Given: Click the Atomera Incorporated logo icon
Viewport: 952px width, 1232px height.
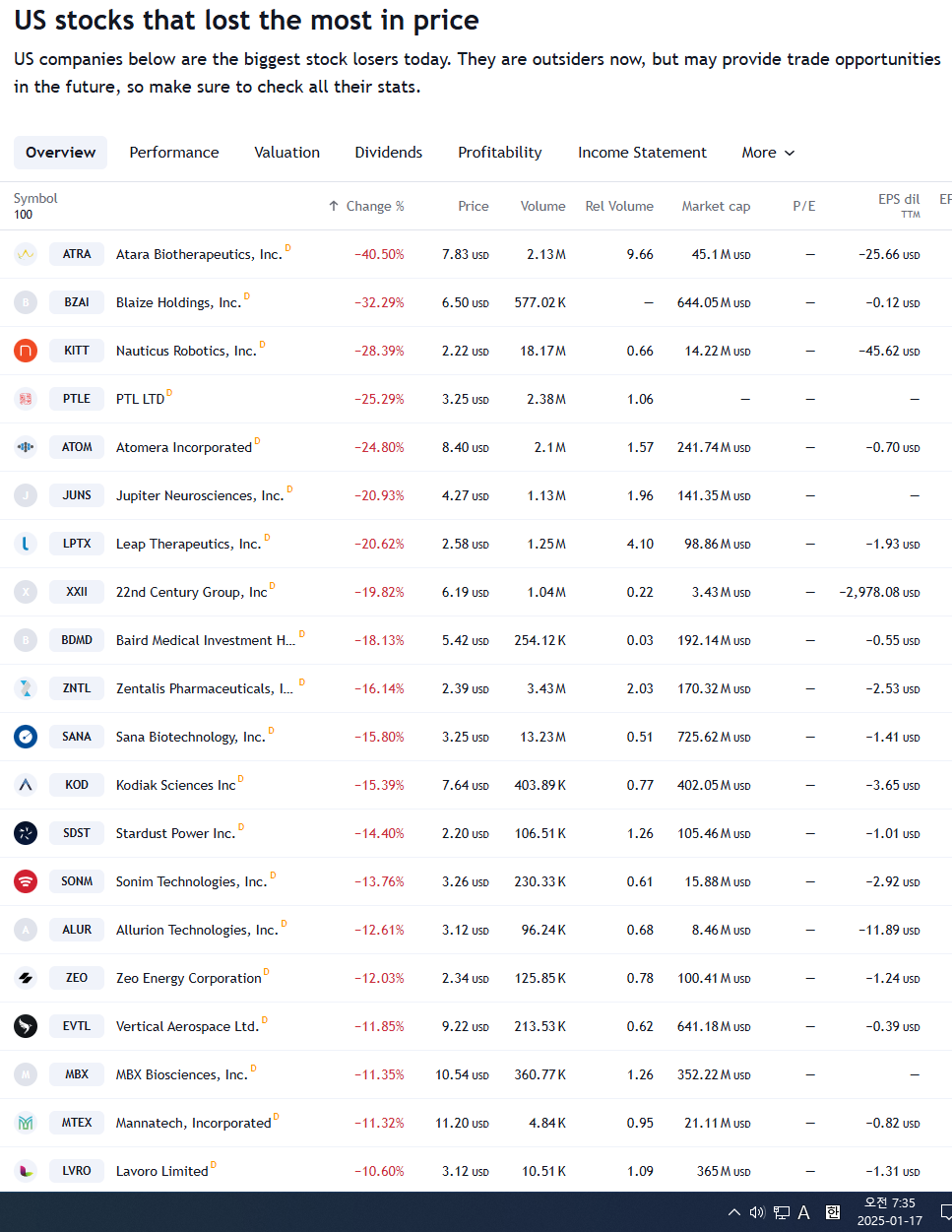Looking at the screenshot, I should [26, 447].
